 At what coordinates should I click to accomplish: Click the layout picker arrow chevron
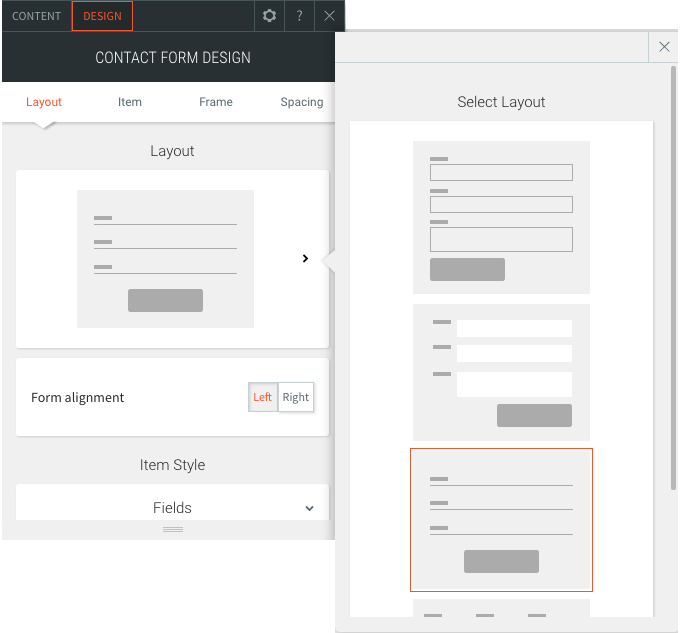coord(305,258)
